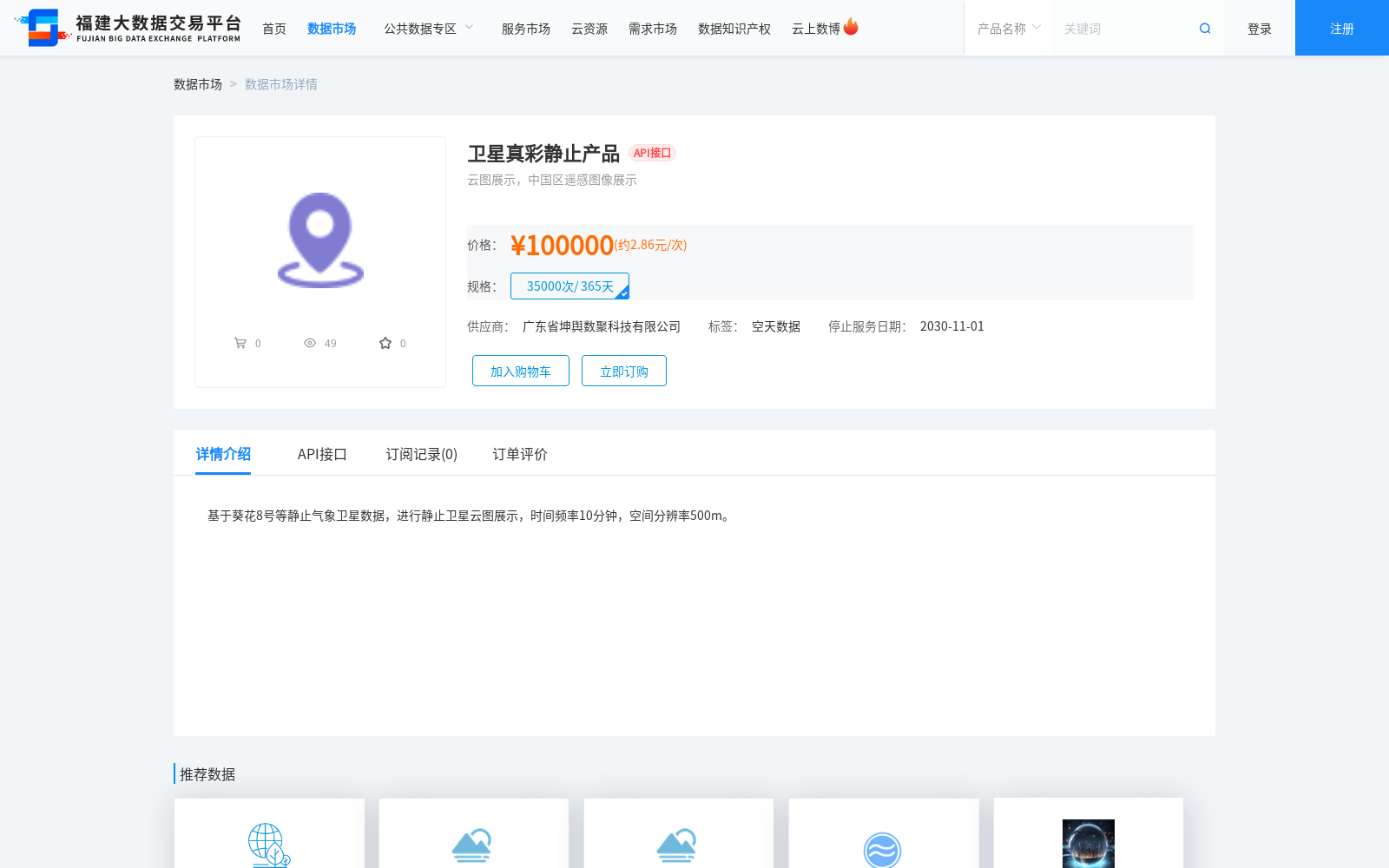
Task: Click the flame icon beside 云上数博
Action: 851,27
